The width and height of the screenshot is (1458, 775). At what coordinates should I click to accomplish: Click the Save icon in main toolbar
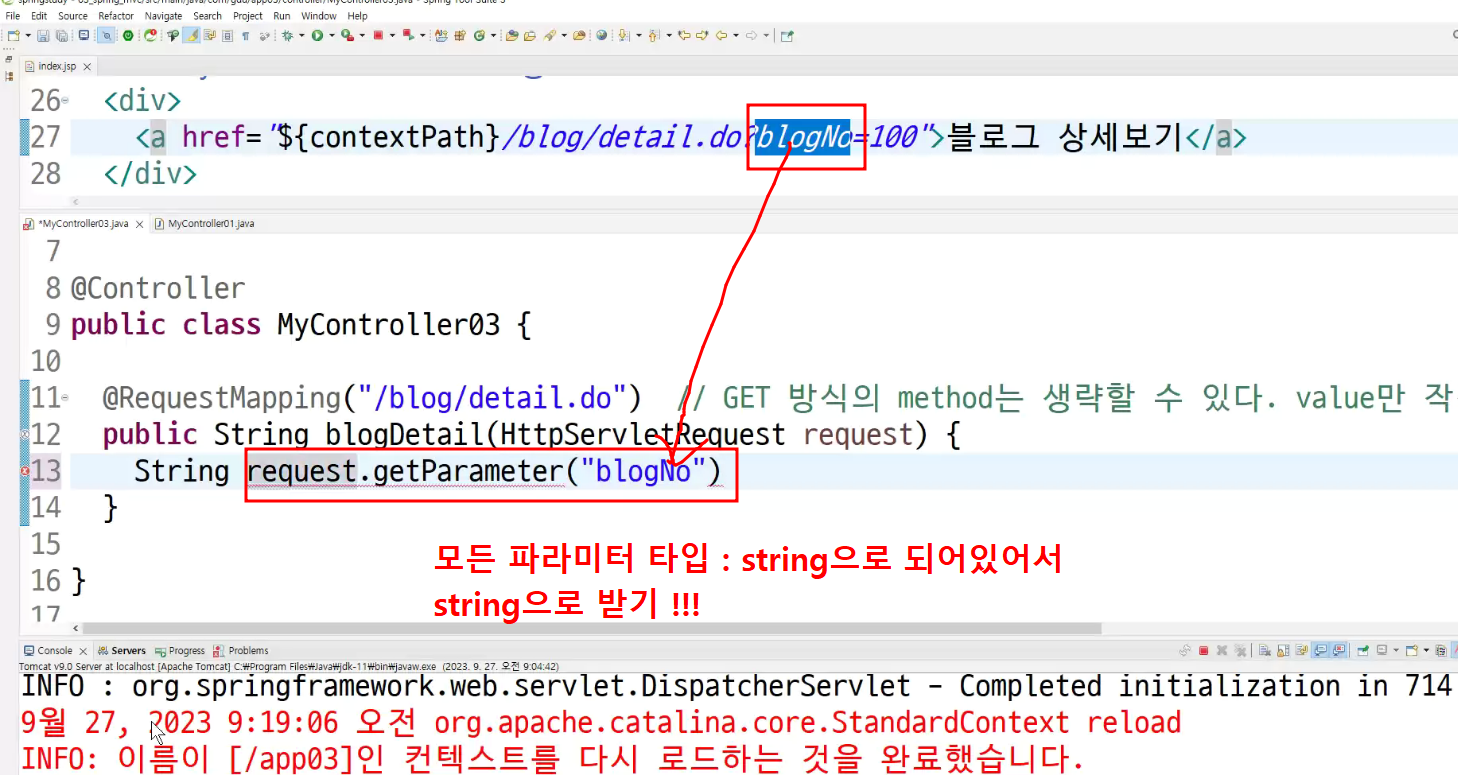coord(43,35)
